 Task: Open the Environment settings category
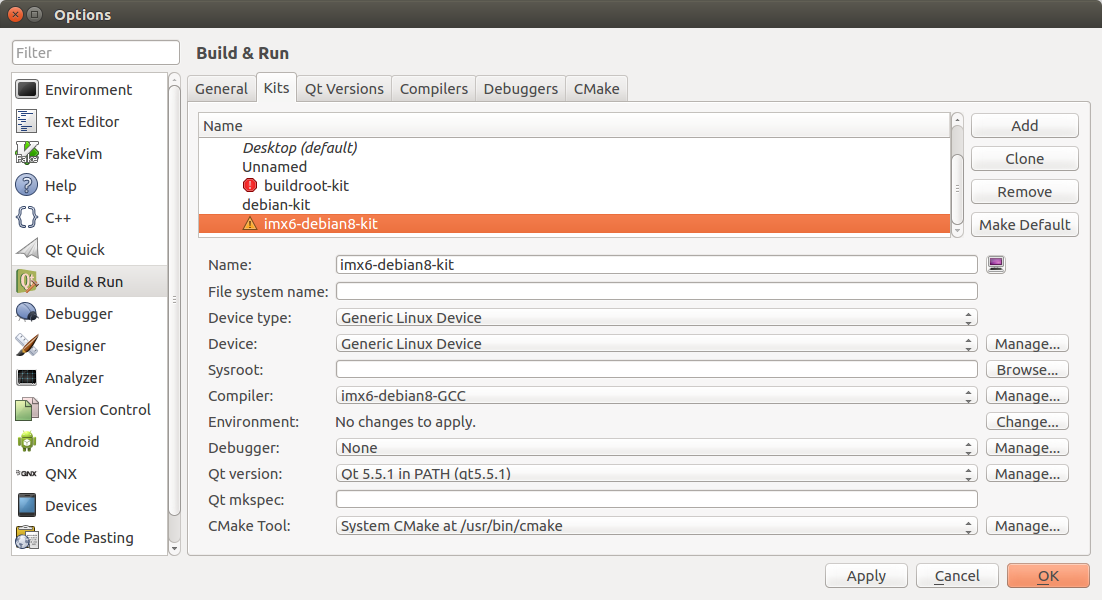[x=88, y=90]
